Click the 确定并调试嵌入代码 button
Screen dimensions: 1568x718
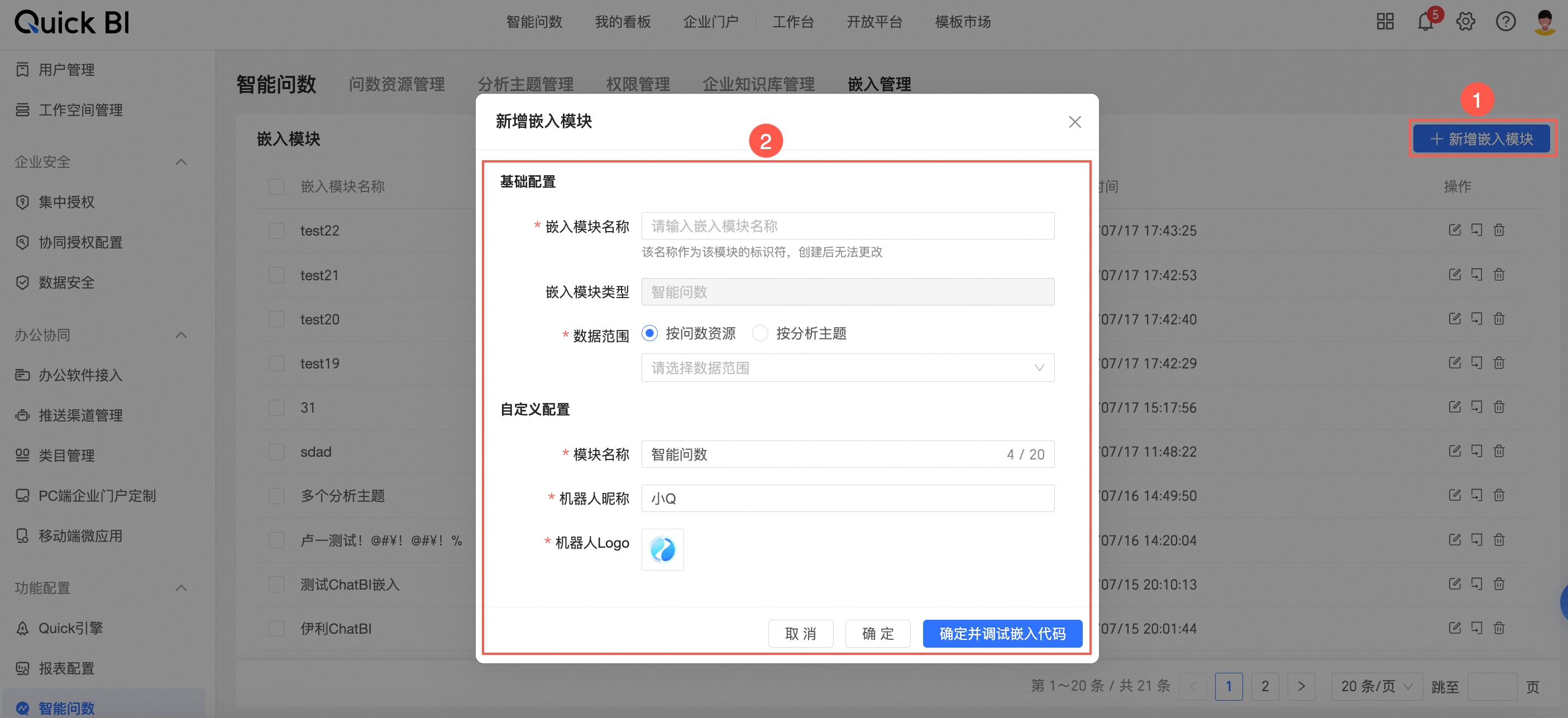coord(1002,634)
